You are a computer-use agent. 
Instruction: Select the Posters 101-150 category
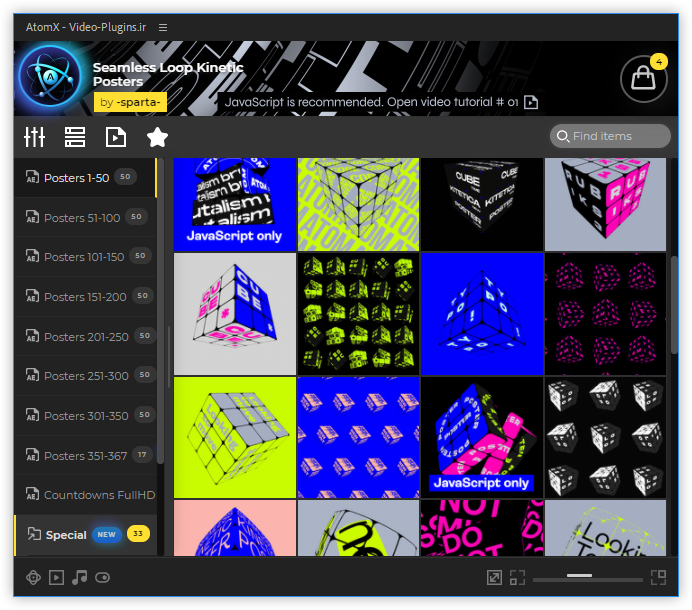(86, 256)
